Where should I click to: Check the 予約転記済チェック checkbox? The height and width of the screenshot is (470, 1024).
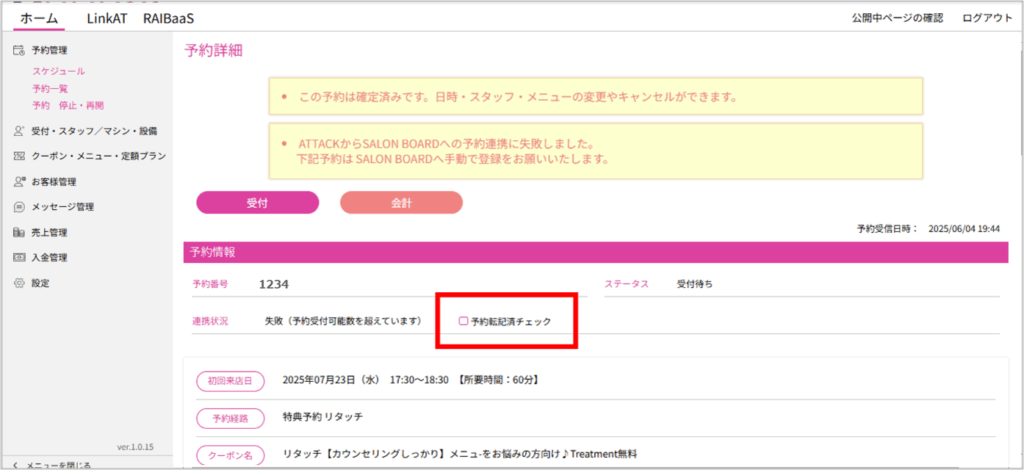(x=463, y=322)
